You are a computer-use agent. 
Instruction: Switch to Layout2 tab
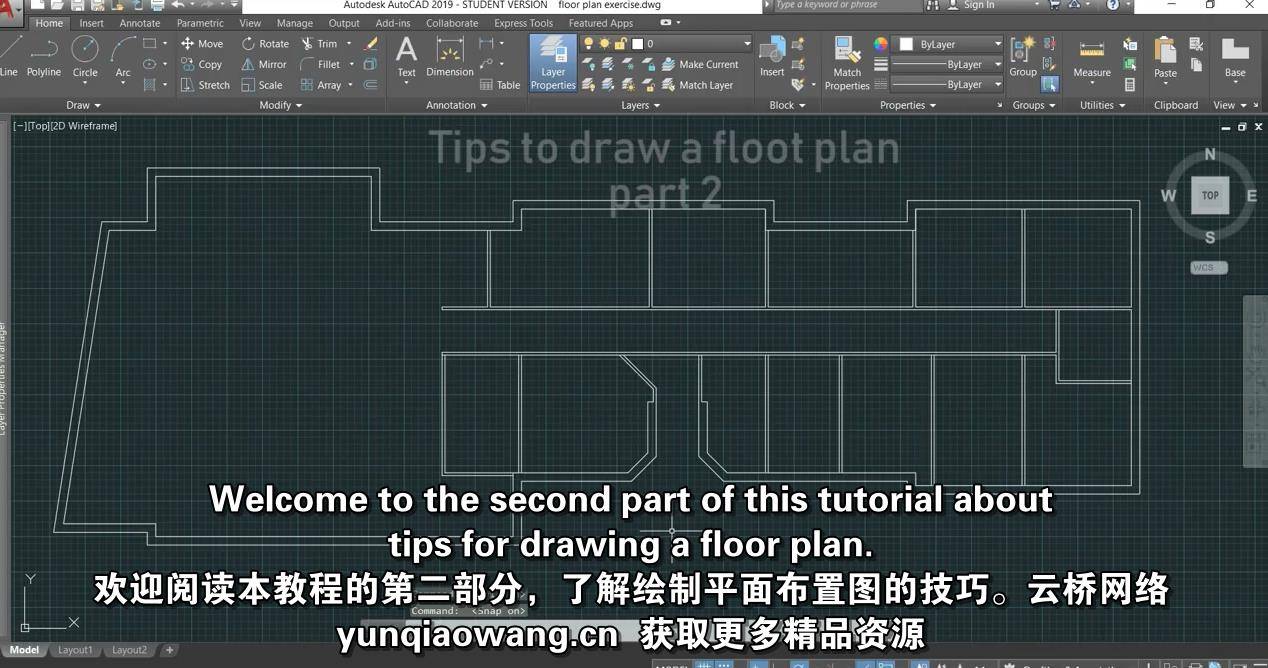click(129, 650)
